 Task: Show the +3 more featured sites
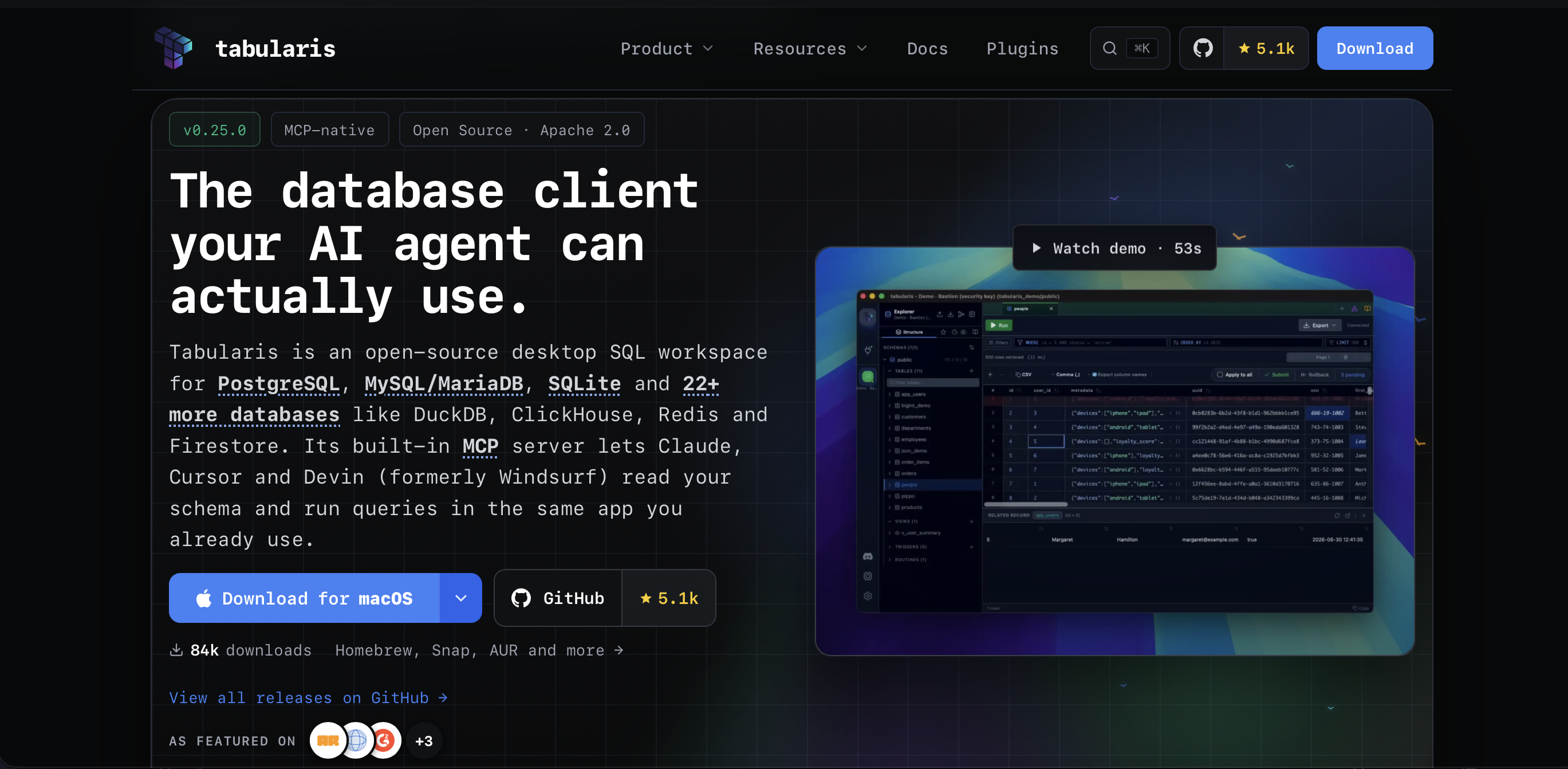424,740
